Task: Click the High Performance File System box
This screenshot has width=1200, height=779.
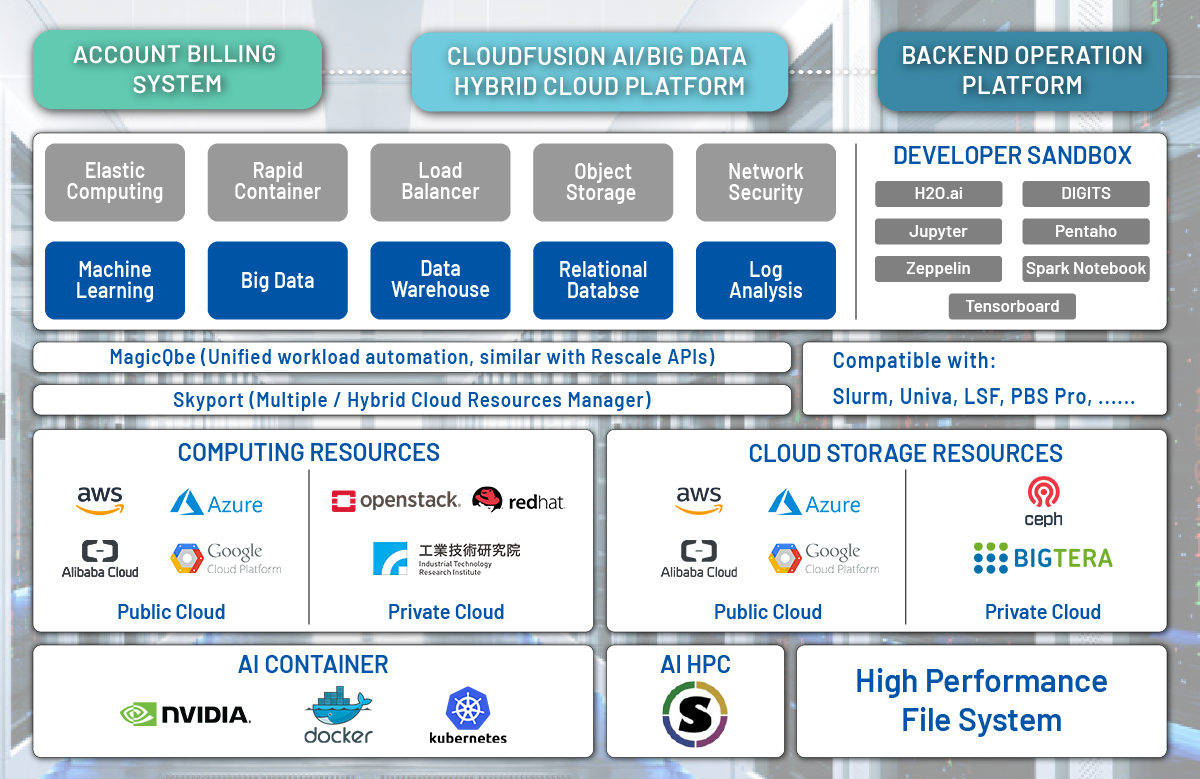Action: (982, 701)
